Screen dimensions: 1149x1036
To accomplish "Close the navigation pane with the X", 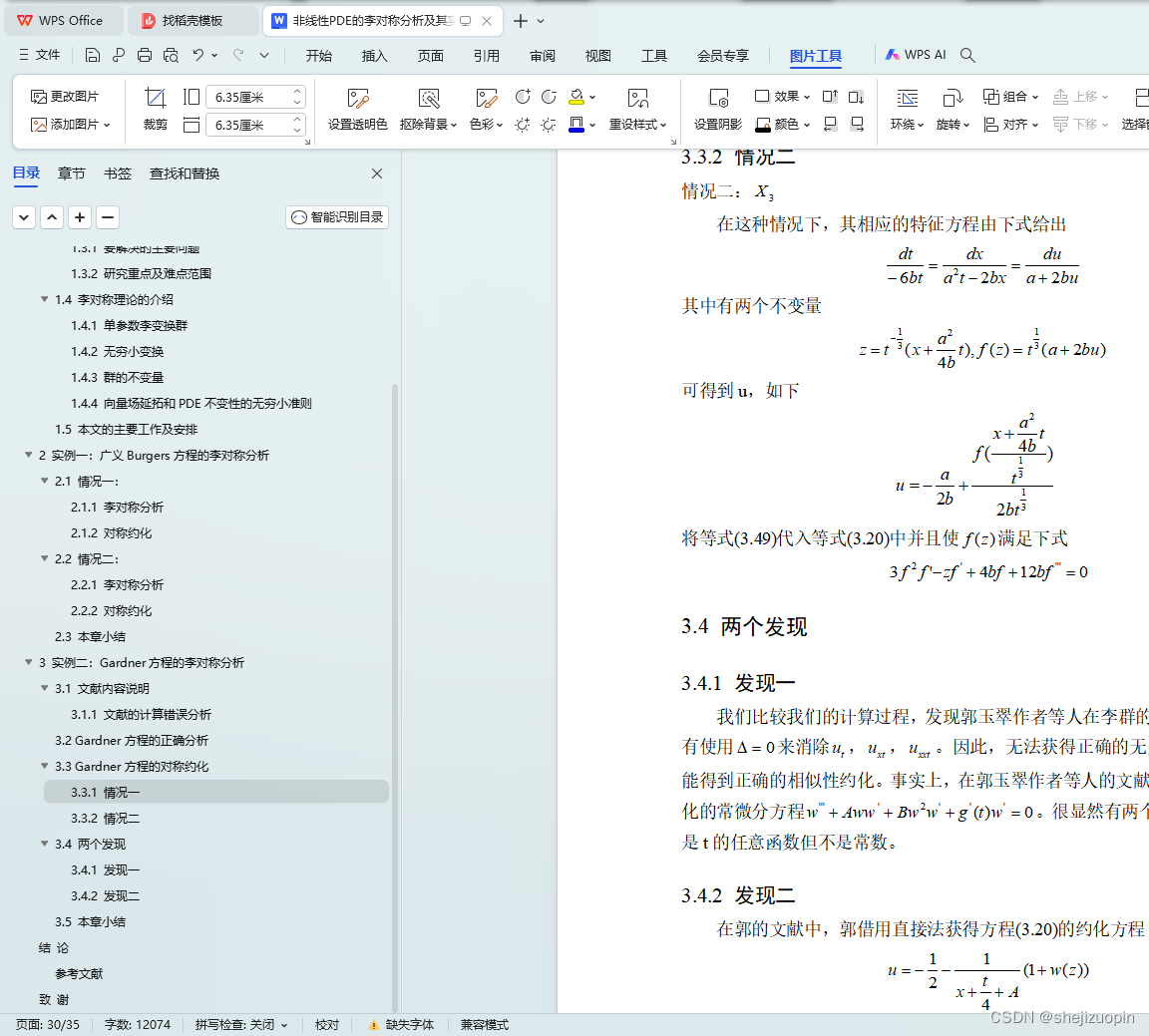I will click(377, 173).
